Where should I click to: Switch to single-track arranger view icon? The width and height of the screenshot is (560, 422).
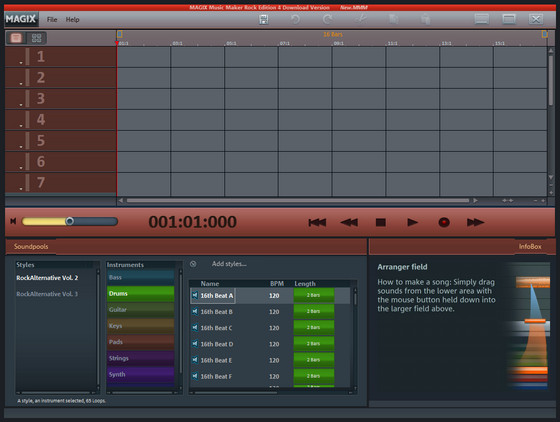[x=16, y=38]
